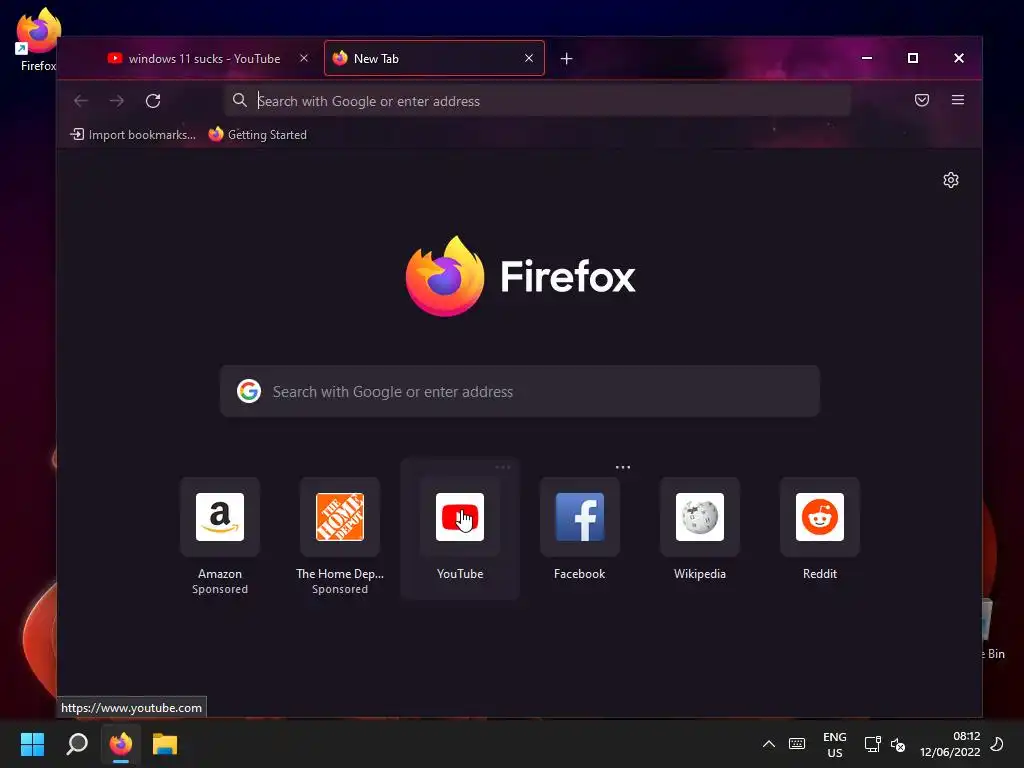1024x768 pixels.
Task: Open the Windows Start menu
Action: pyautogui.click(x=32, y=744)
